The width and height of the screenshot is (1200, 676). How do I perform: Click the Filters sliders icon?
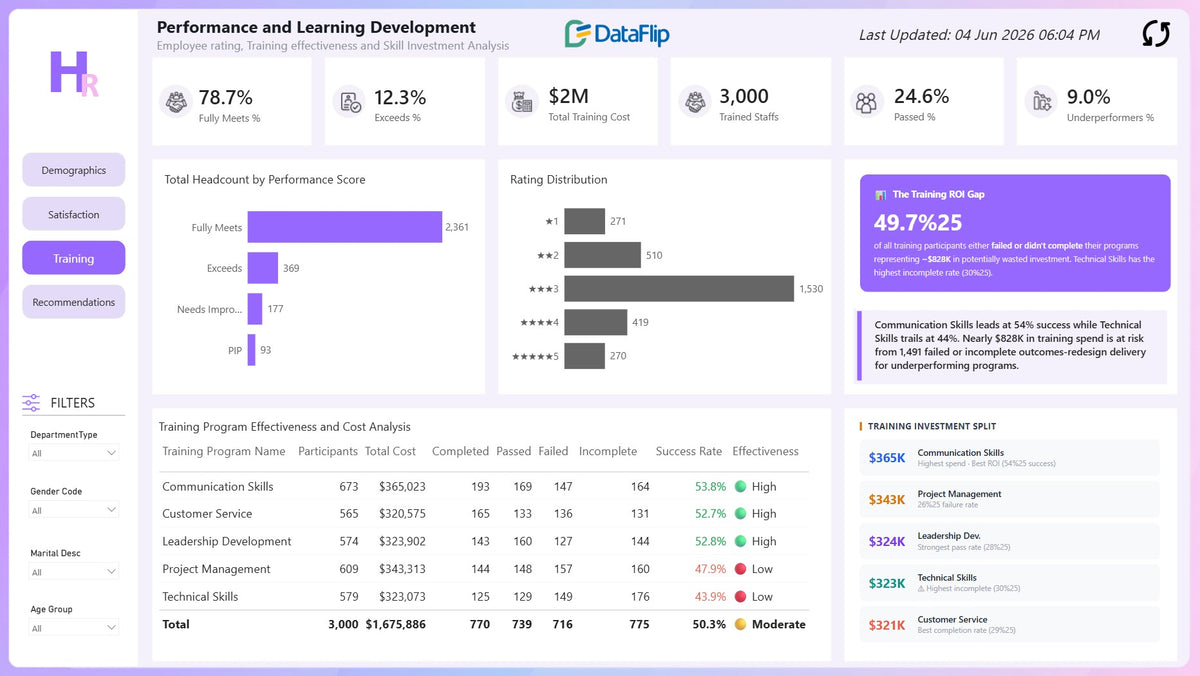[x=31, y=403]
